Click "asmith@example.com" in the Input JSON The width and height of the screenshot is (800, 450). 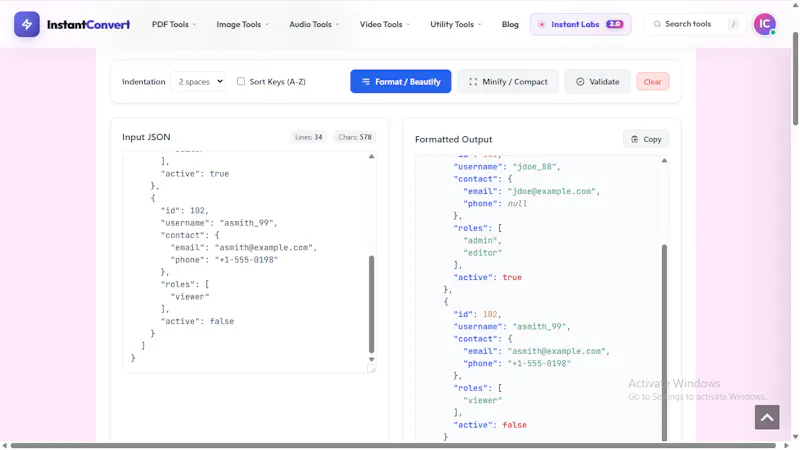[263, 247]
